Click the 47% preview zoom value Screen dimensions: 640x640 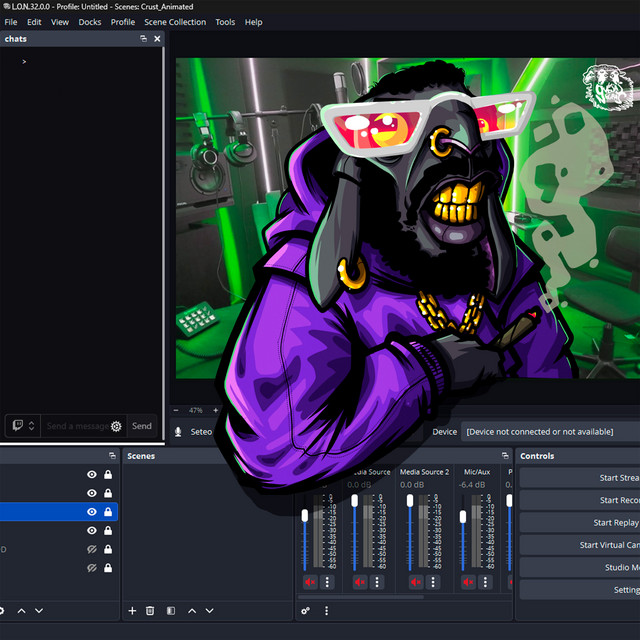click(x=196, y=410)
